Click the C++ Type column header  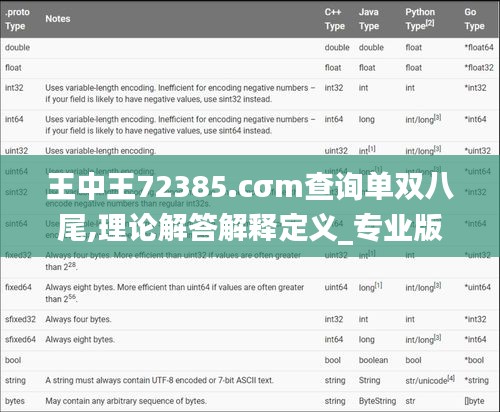tap(335, 19)
